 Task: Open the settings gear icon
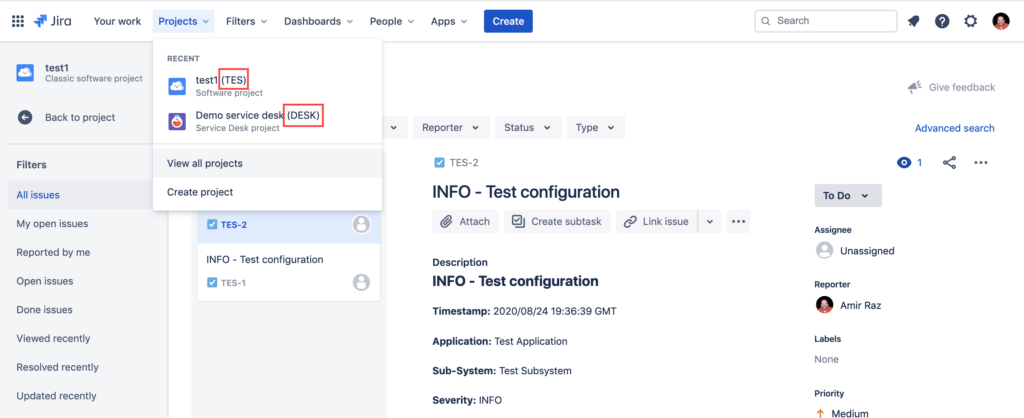click(x=971, y=21)
